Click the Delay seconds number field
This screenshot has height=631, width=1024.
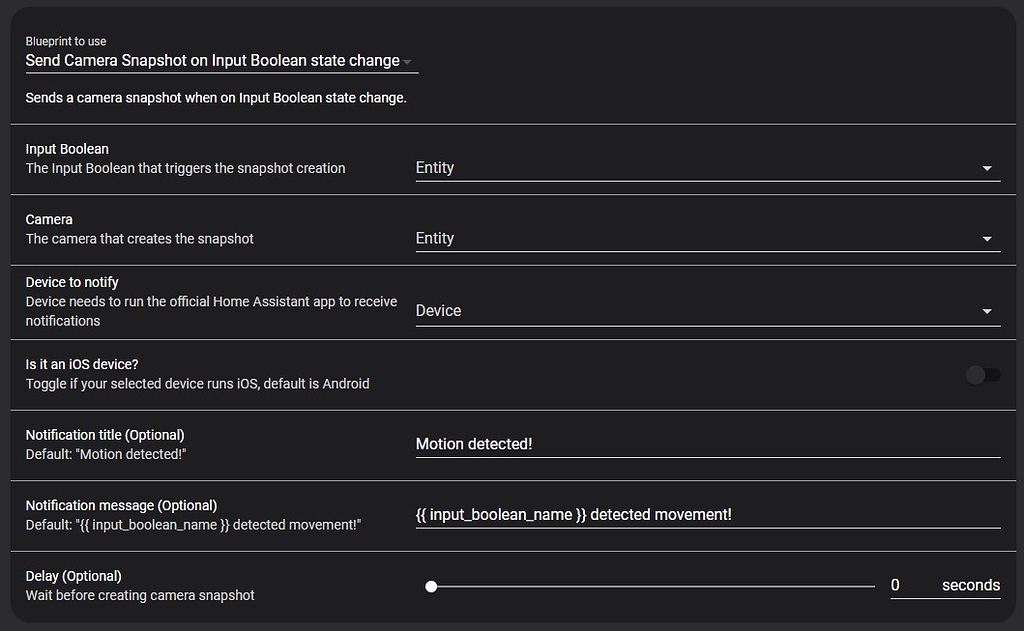tap(895, 584)
